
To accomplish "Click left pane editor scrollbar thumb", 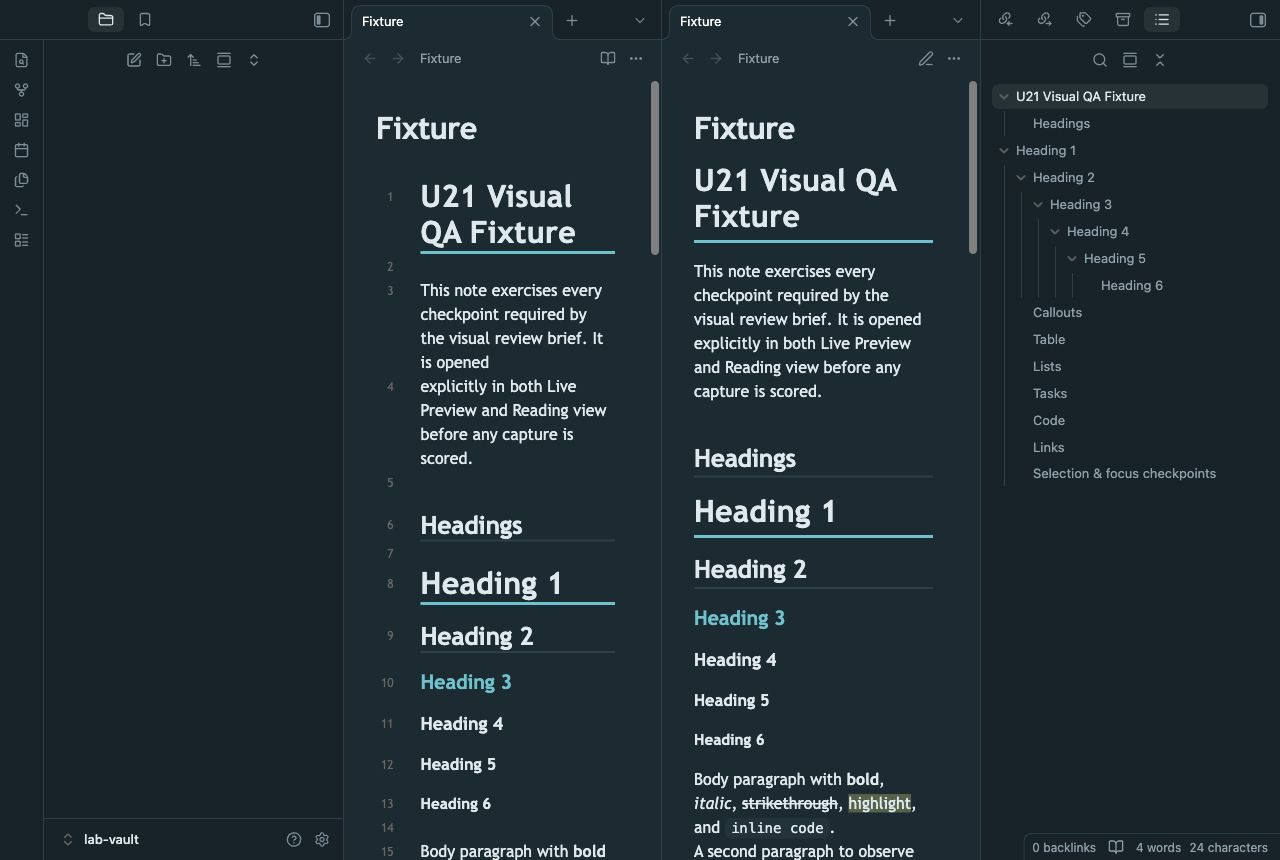I will (x=655, y=168).
